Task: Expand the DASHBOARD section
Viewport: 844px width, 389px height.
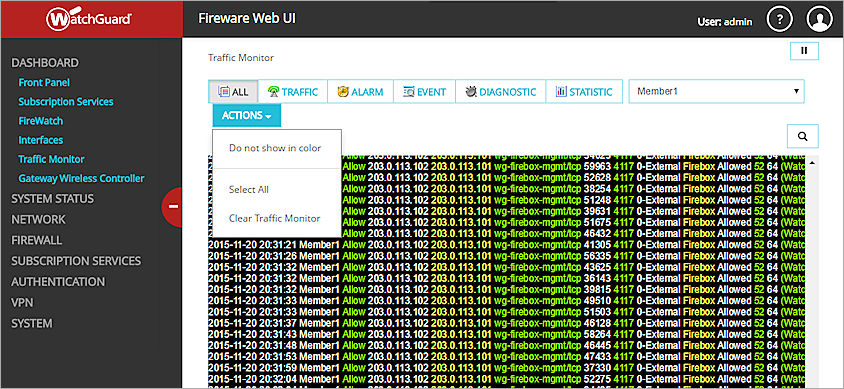Action: coord(45,63)
